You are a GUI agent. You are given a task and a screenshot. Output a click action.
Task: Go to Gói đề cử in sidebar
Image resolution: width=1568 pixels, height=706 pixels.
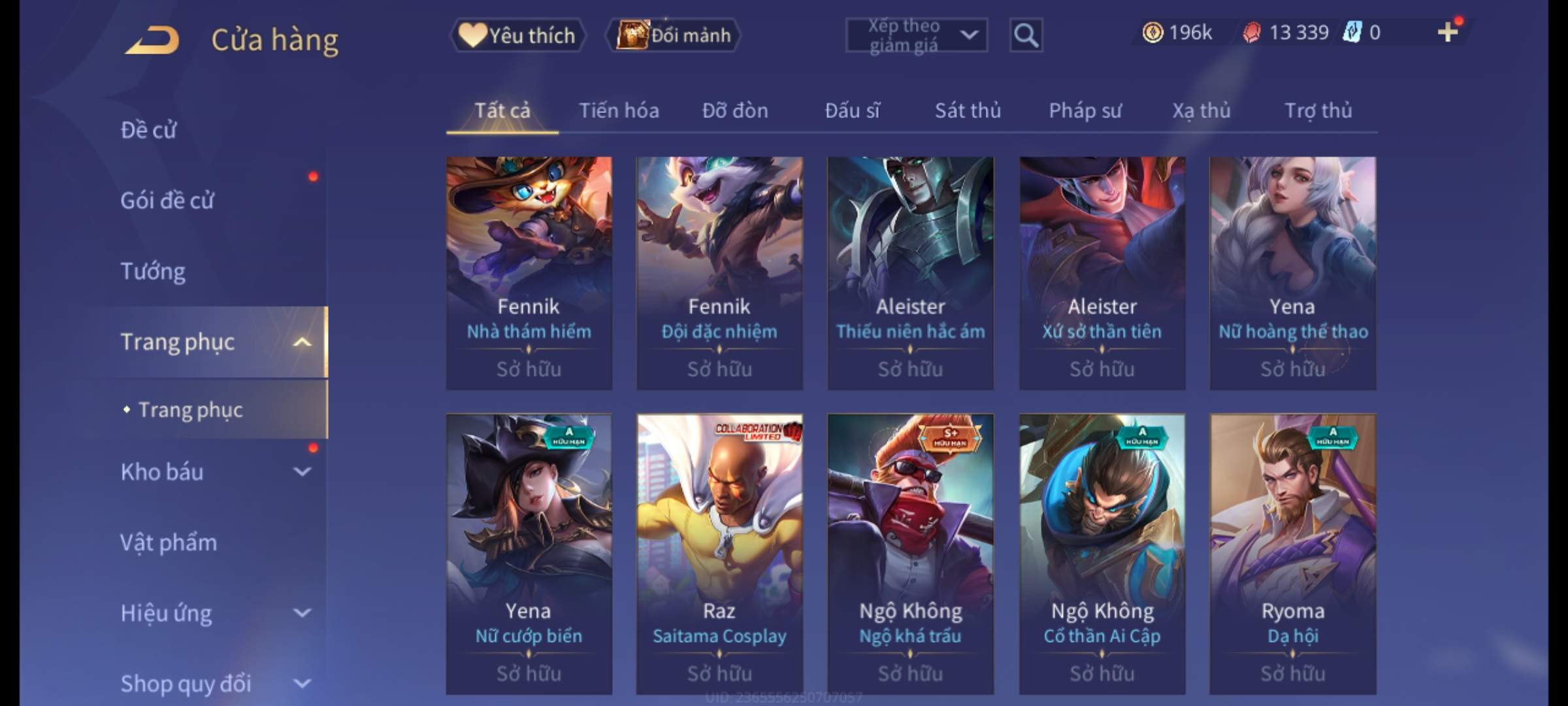[167, 201]
